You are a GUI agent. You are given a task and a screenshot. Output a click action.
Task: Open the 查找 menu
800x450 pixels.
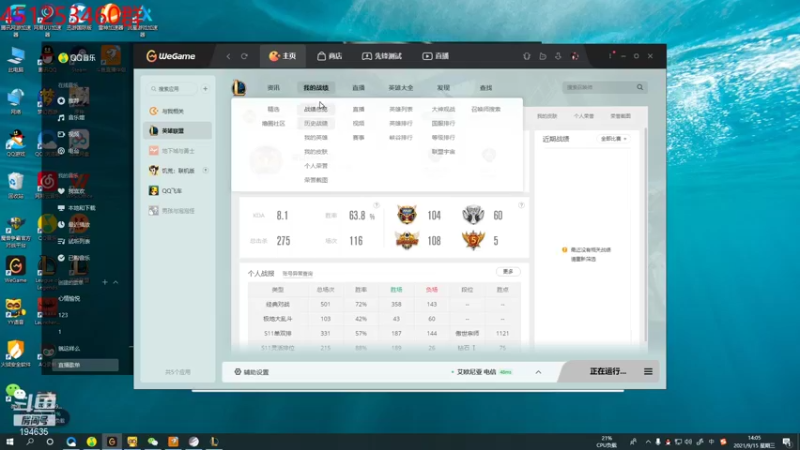point(486,88)
